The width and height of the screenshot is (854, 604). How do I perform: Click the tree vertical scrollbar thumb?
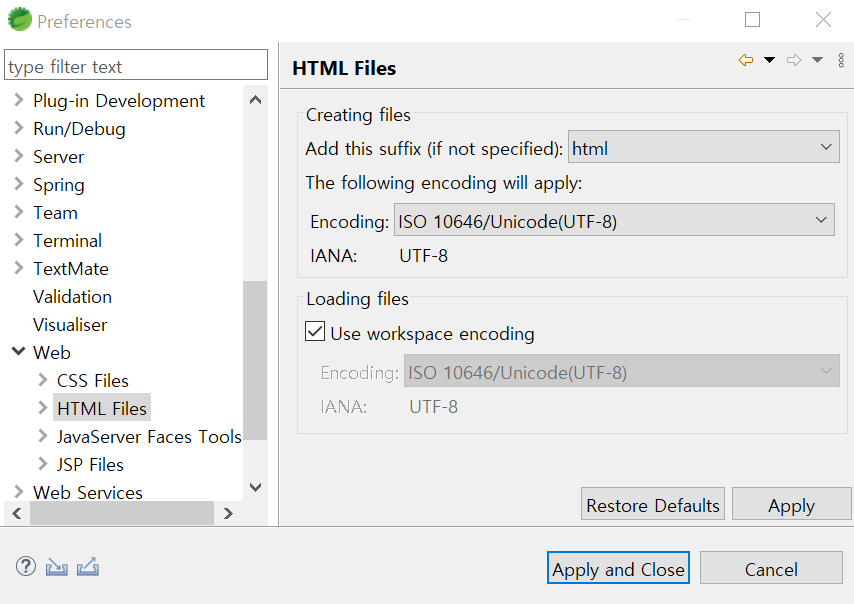click(x=255, y=360)
